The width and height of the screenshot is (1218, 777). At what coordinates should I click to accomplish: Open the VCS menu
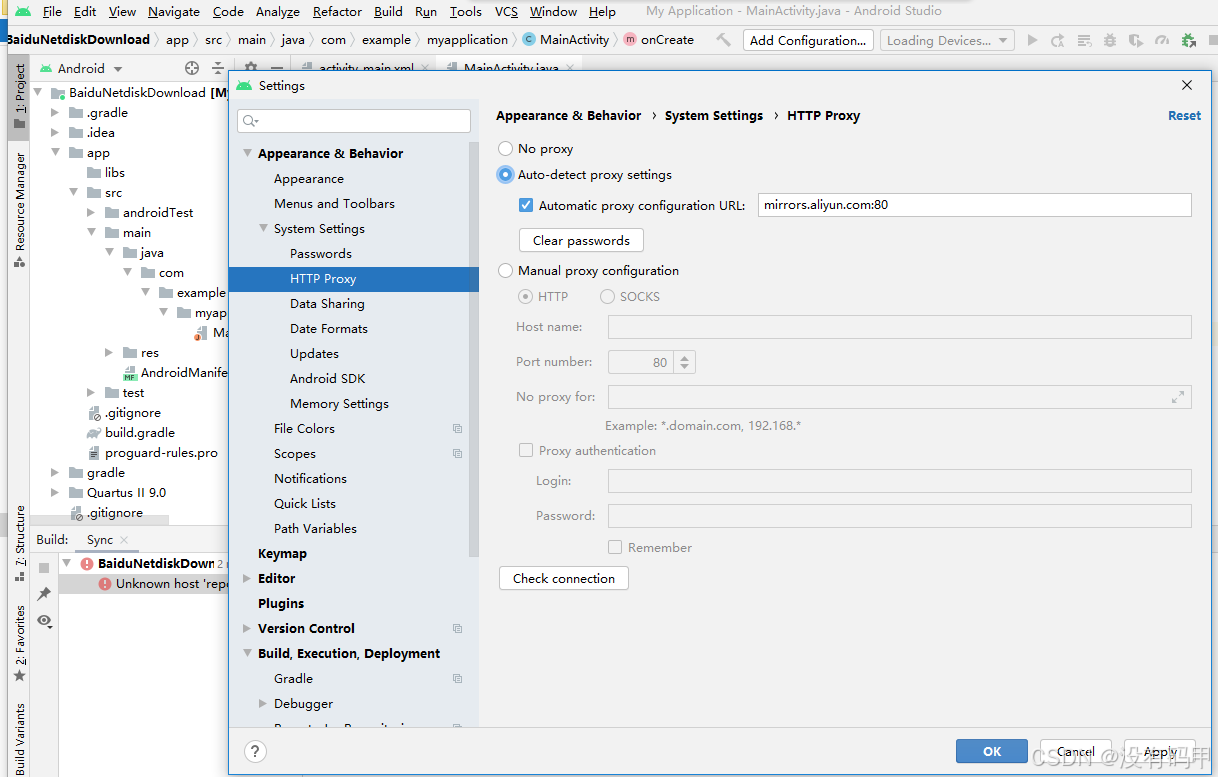coord(506,12)
